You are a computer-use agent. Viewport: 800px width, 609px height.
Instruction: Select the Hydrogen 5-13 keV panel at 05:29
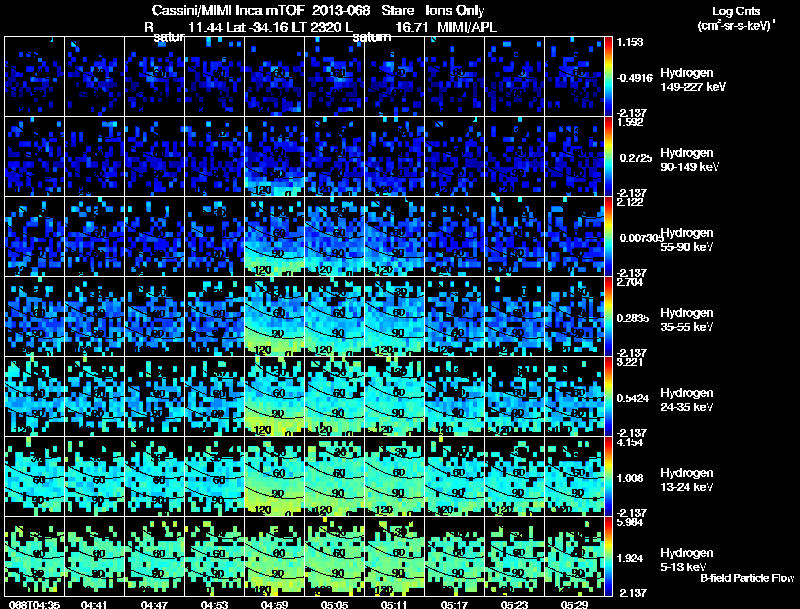[x=574, y=556]
